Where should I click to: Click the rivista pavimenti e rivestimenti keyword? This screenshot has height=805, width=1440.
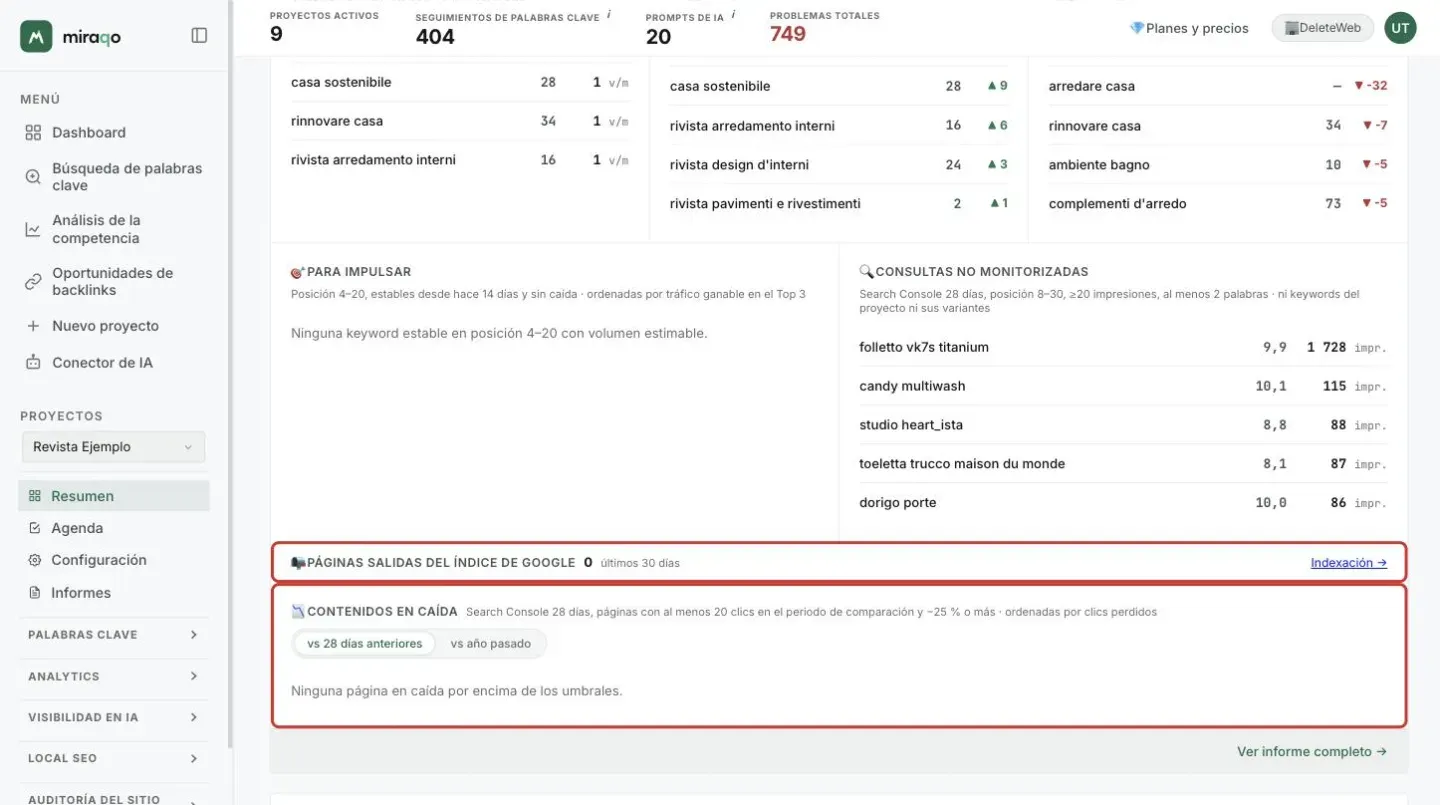pyautogui.click(x=765, y=204)
